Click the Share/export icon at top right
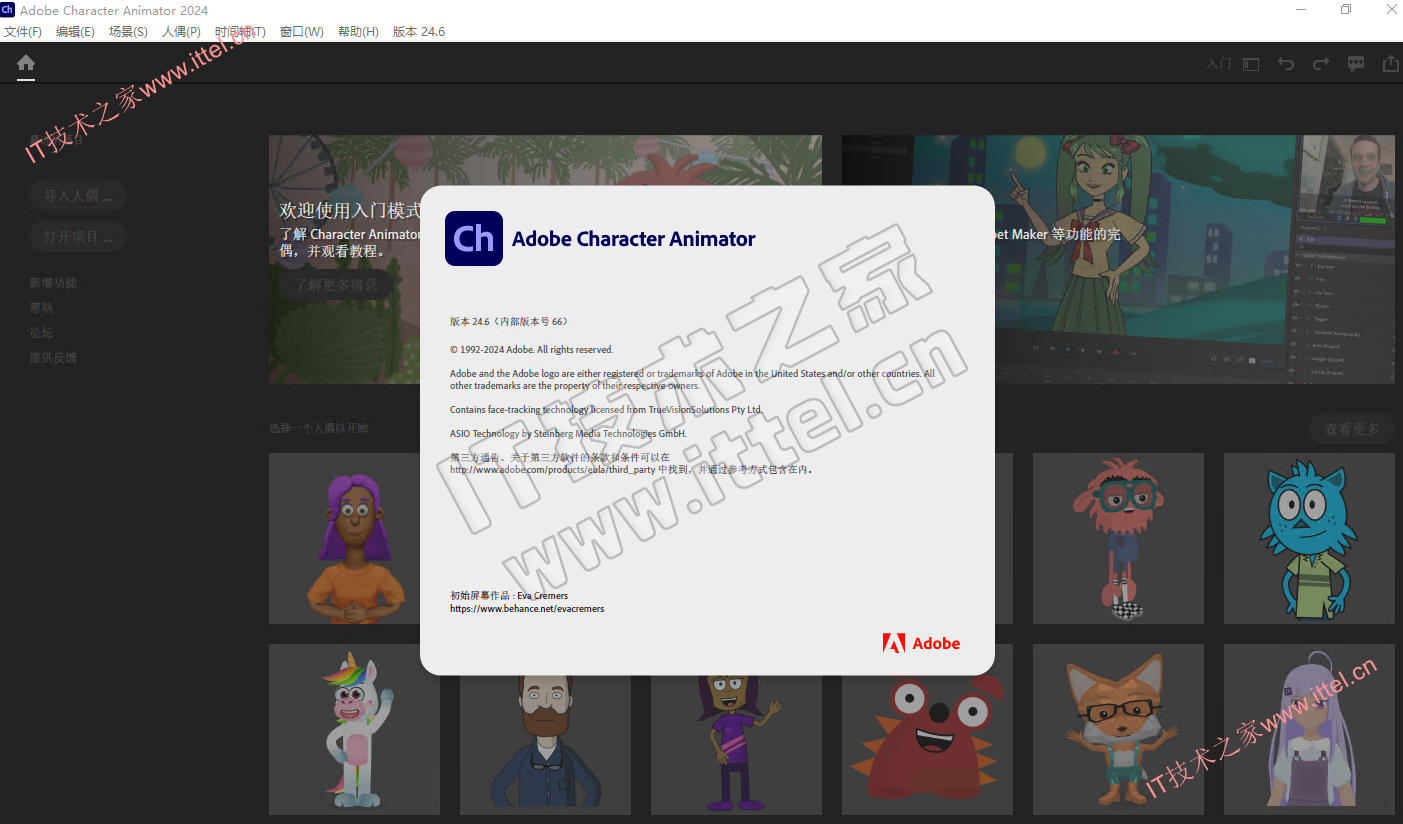1403x824 pixels. (x=1390, y=64)
